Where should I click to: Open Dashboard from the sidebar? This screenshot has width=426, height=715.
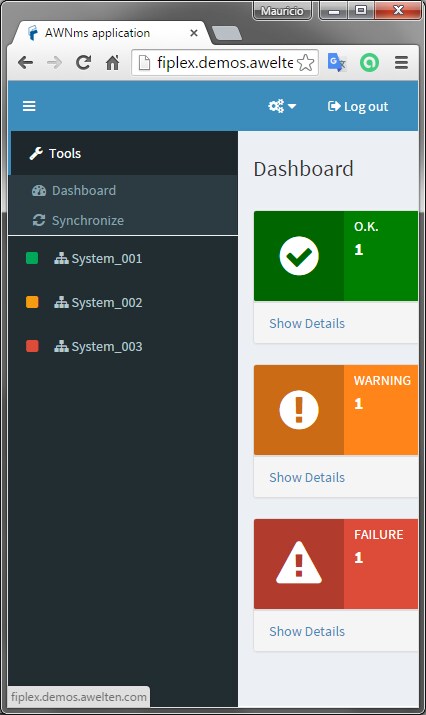pos(74,190)
